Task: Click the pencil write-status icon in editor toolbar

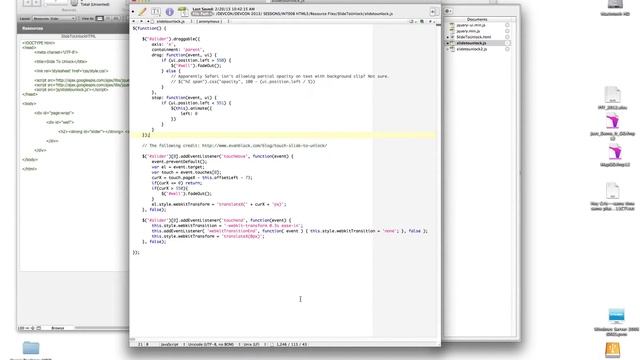Action: coord(142,12)
